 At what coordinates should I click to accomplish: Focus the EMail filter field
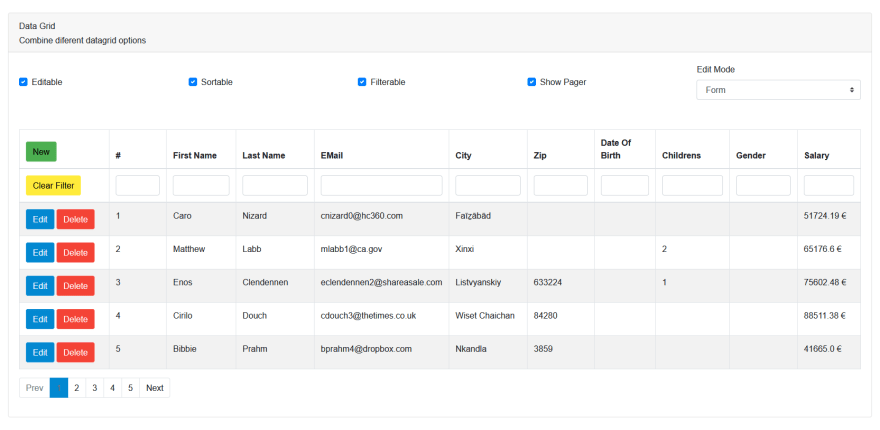(382, 185)
